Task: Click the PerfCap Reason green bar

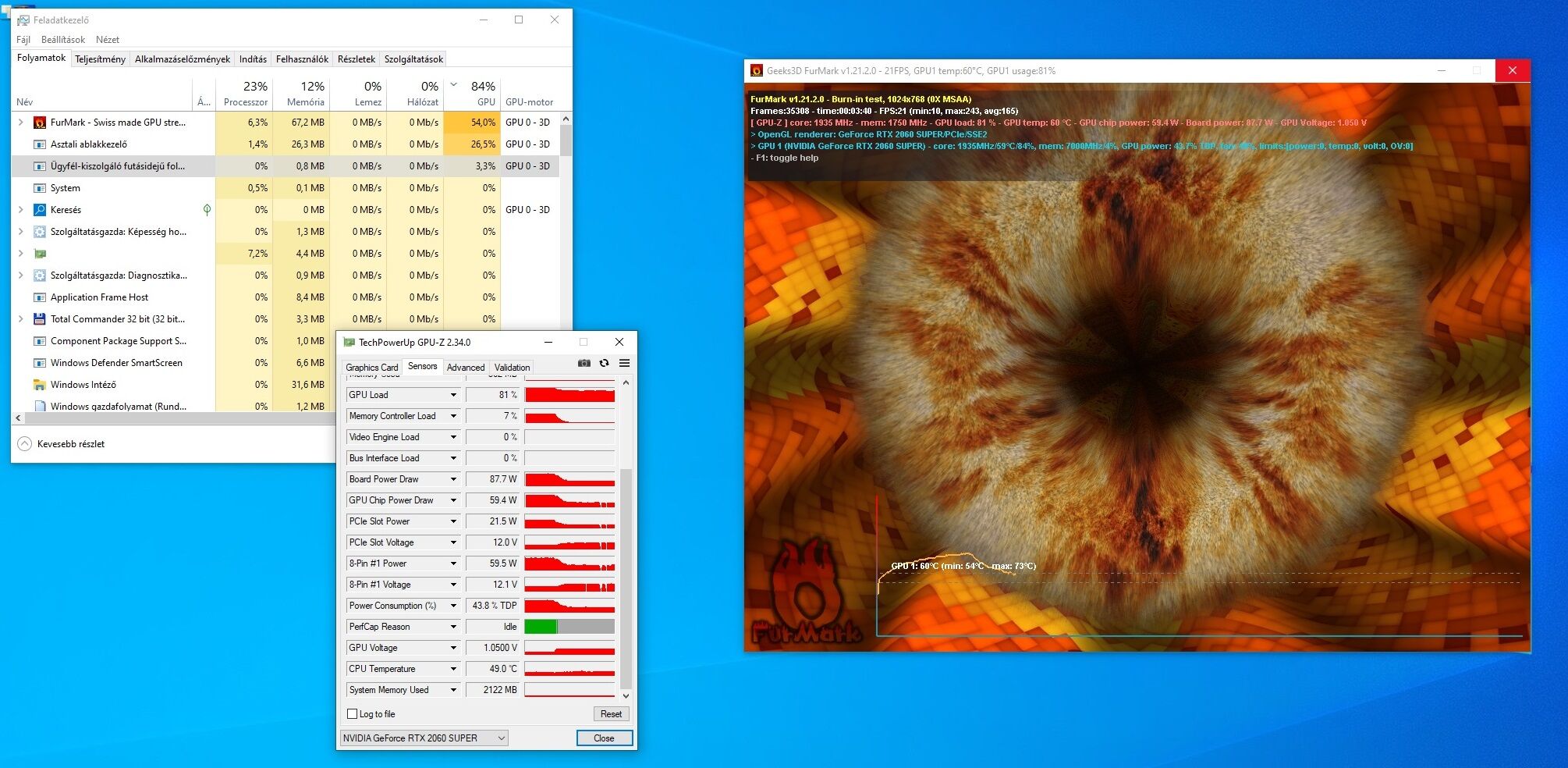Action: click(x=541, y=627)
